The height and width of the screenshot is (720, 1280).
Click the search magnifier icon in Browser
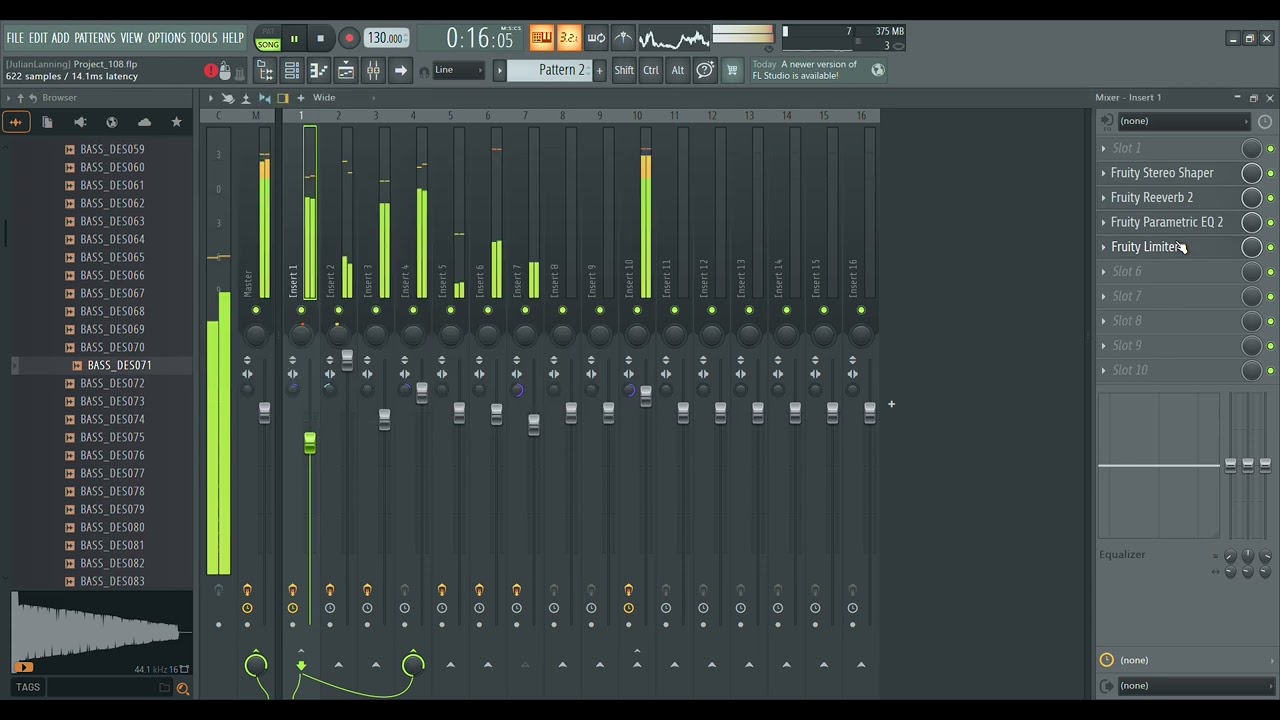183,688
